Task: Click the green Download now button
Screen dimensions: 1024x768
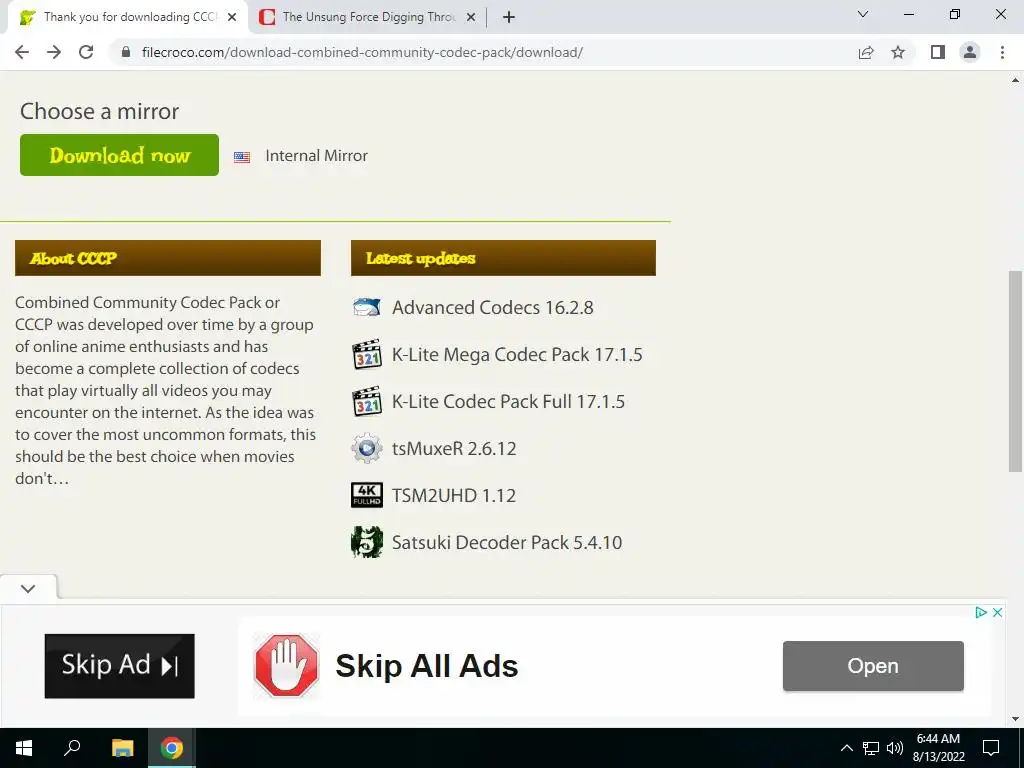Action: (x=120, y=155)
